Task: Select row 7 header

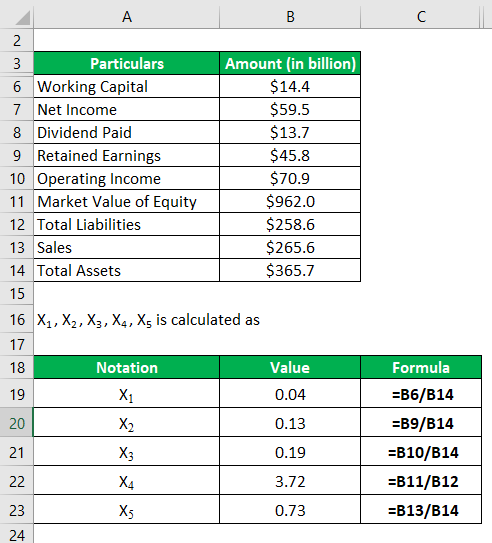Action: tap(17, 109)
